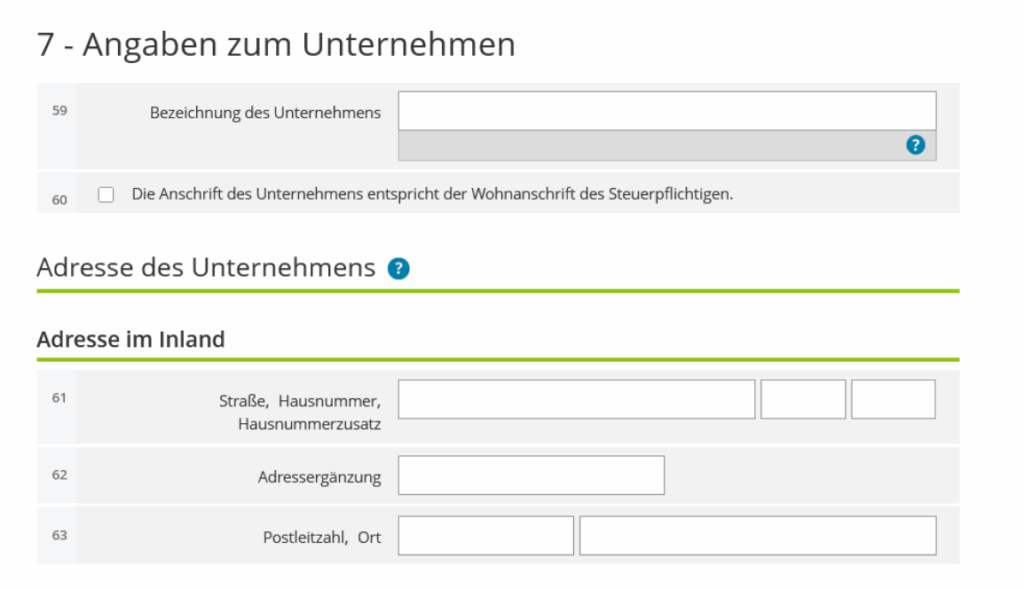Open help for the company name field

point(915,145)
